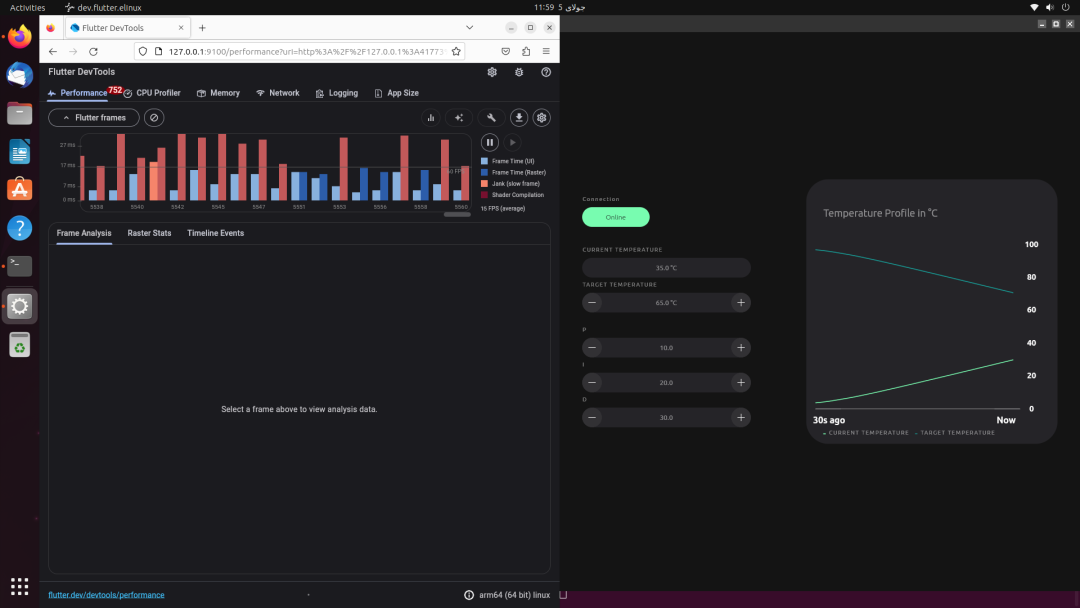Select Timeline Events tab
This screenshot has height=608, width=1080.
pos(216,233)
